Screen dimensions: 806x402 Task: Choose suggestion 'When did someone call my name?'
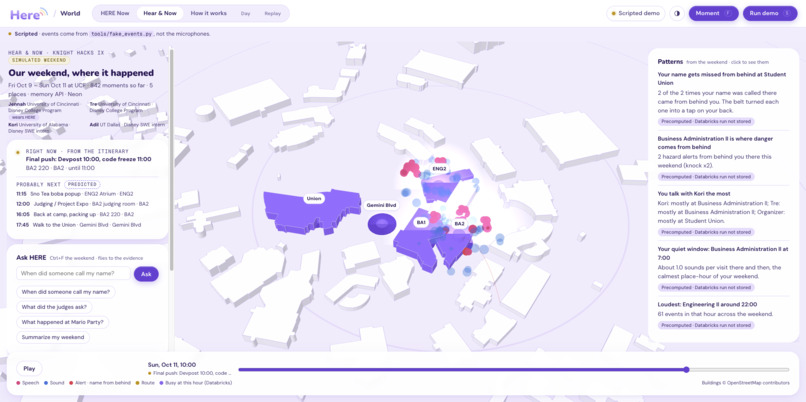(x=66, y=291)
